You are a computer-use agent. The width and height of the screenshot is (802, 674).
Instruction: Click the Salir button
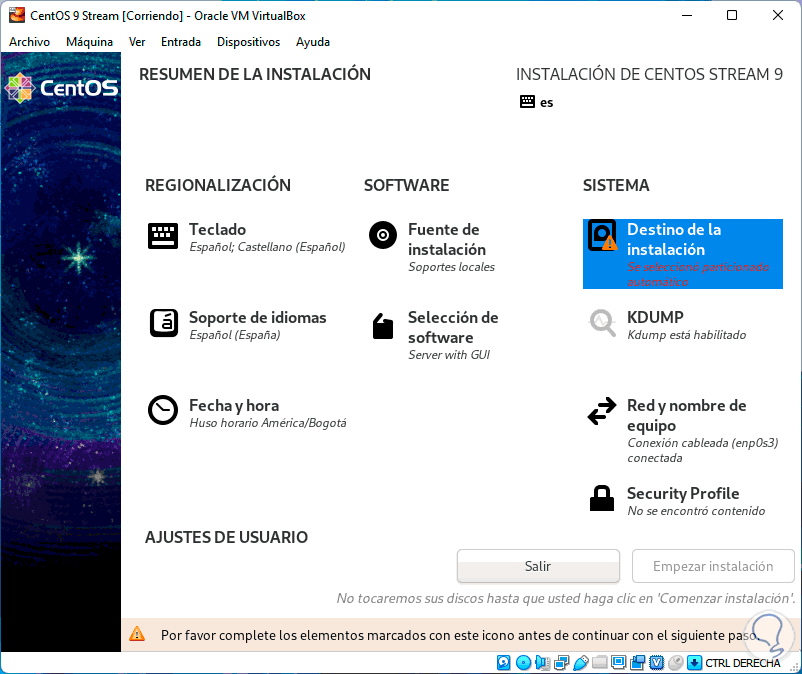click(x=538, y=566)
